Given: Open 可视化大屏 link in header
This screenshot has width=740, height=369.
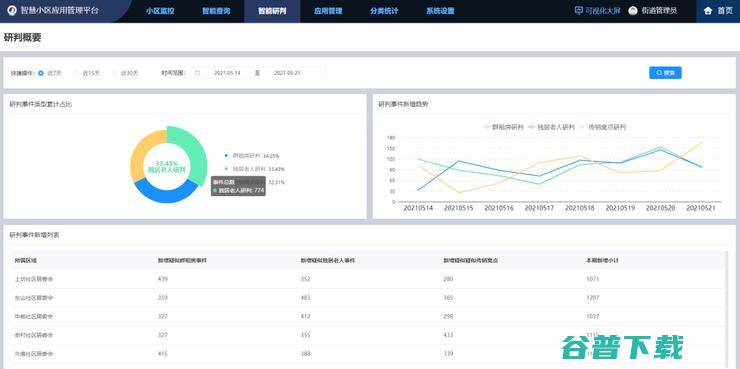Looking at the screenshot, I should [602, 10].
